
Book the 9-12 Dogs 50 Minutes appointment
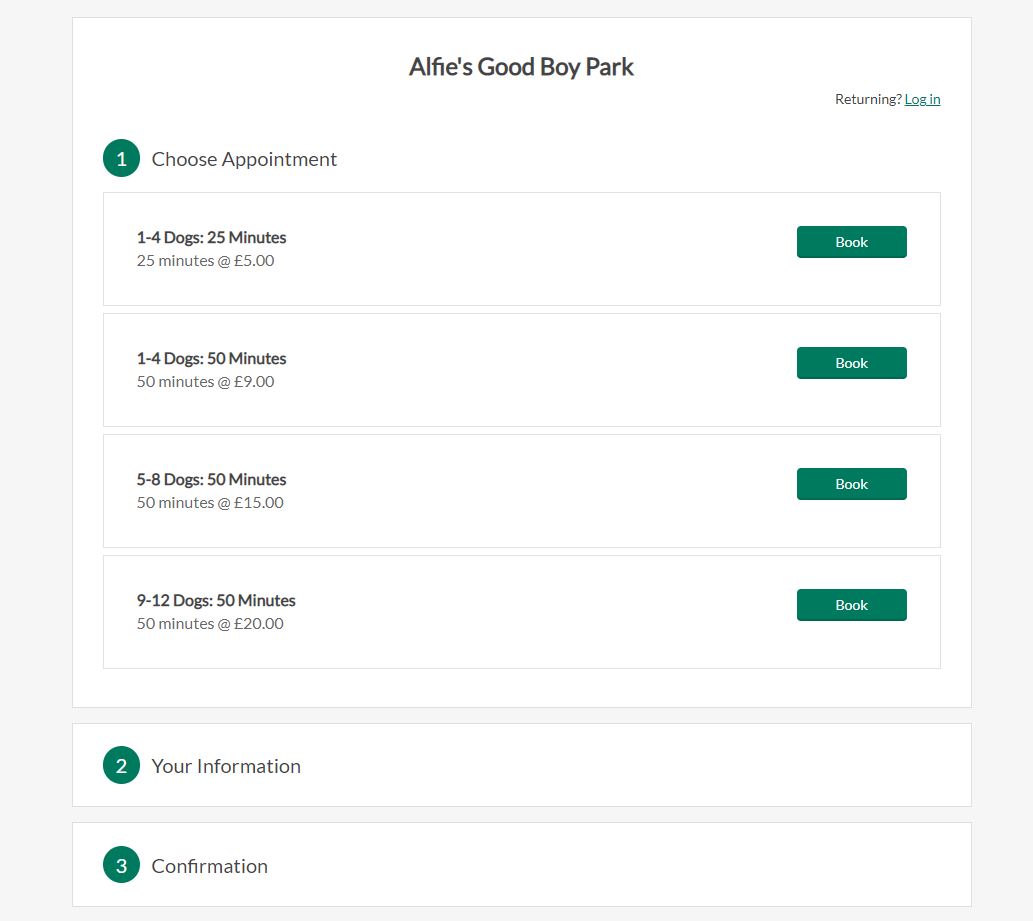851,605
